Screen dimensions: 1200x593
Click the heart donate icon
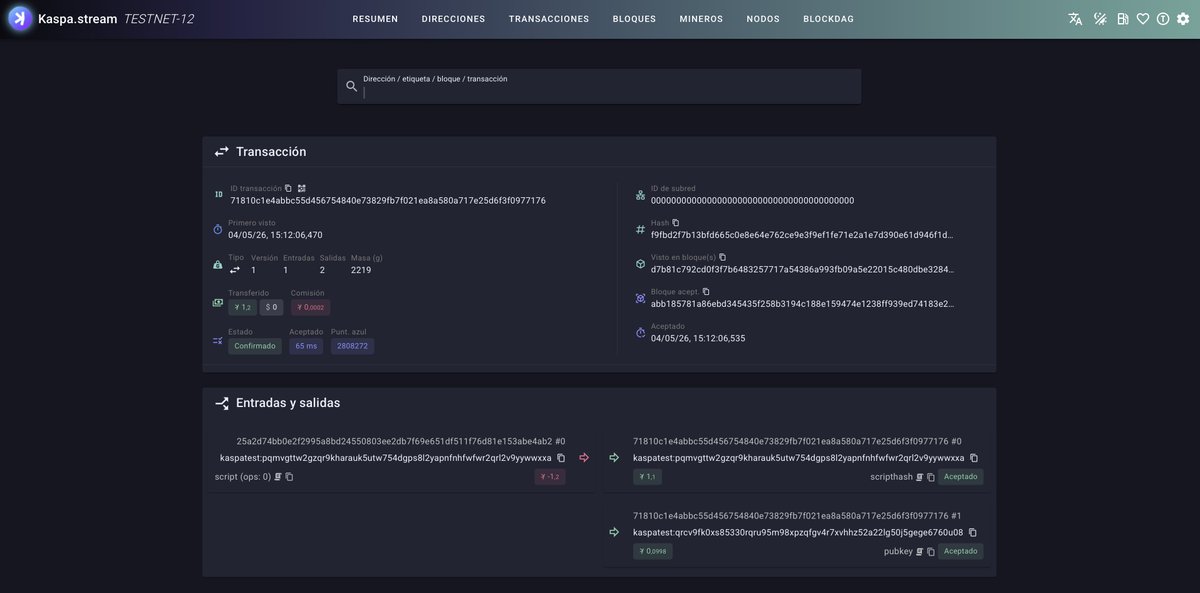tap(1143, 19)
